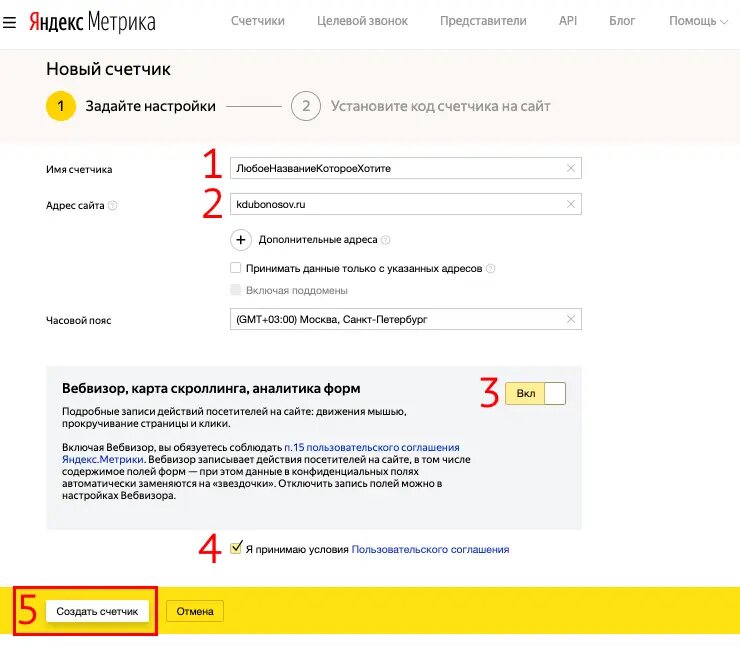The width and height of the screenshot is (740, 646).
Task: Open help hint next to Адрес сайта
Action: (113, 206)
